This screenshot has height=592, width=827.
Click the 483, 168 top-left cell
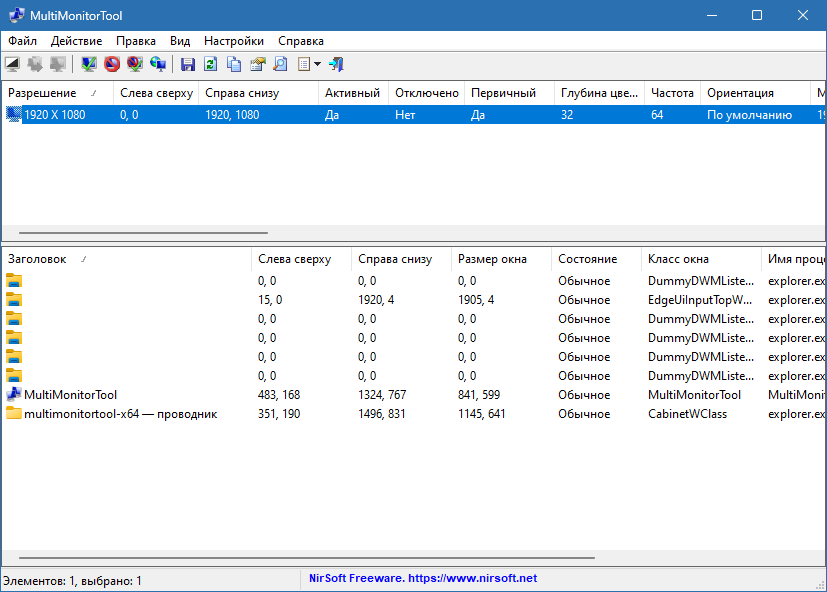coord(279,395)
